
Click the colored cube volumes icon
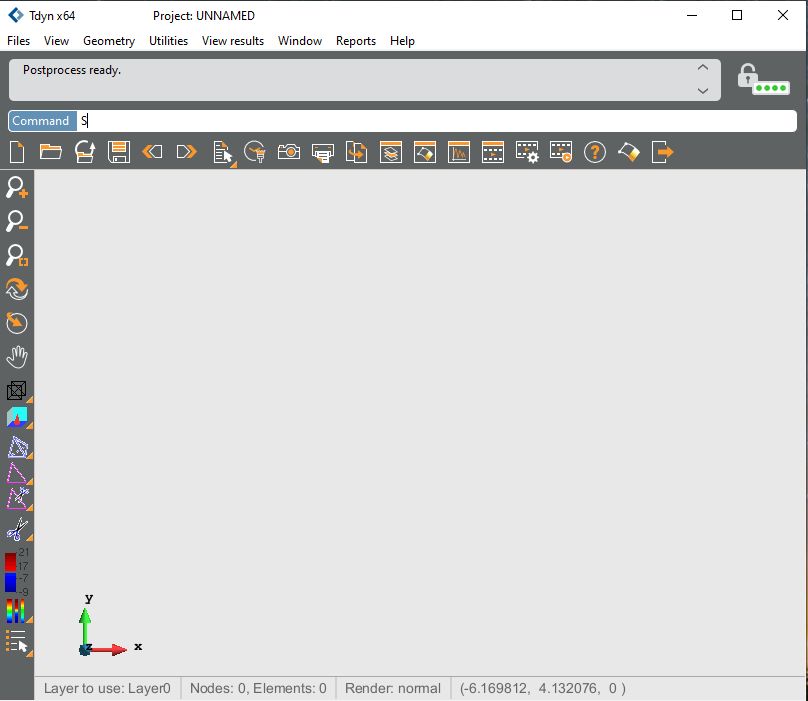coord(17,417)
